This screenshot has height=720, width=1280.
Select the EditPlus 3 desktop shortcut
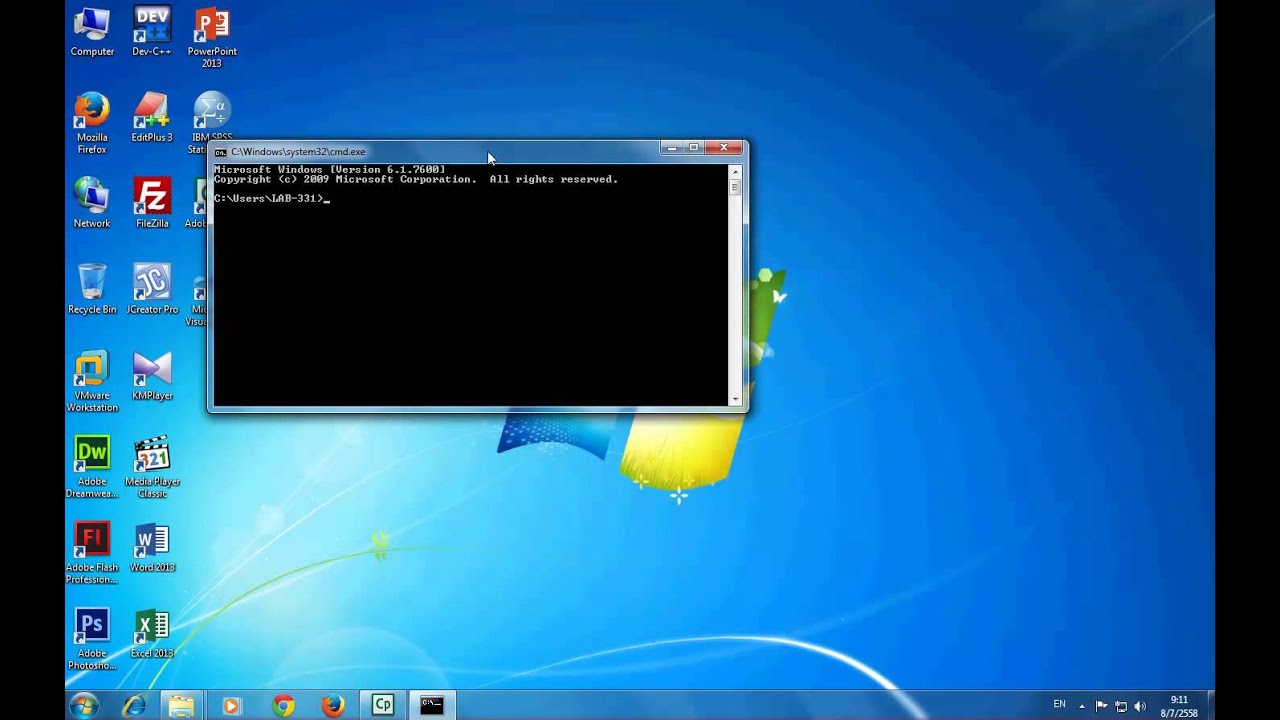(x=152, y=118)
